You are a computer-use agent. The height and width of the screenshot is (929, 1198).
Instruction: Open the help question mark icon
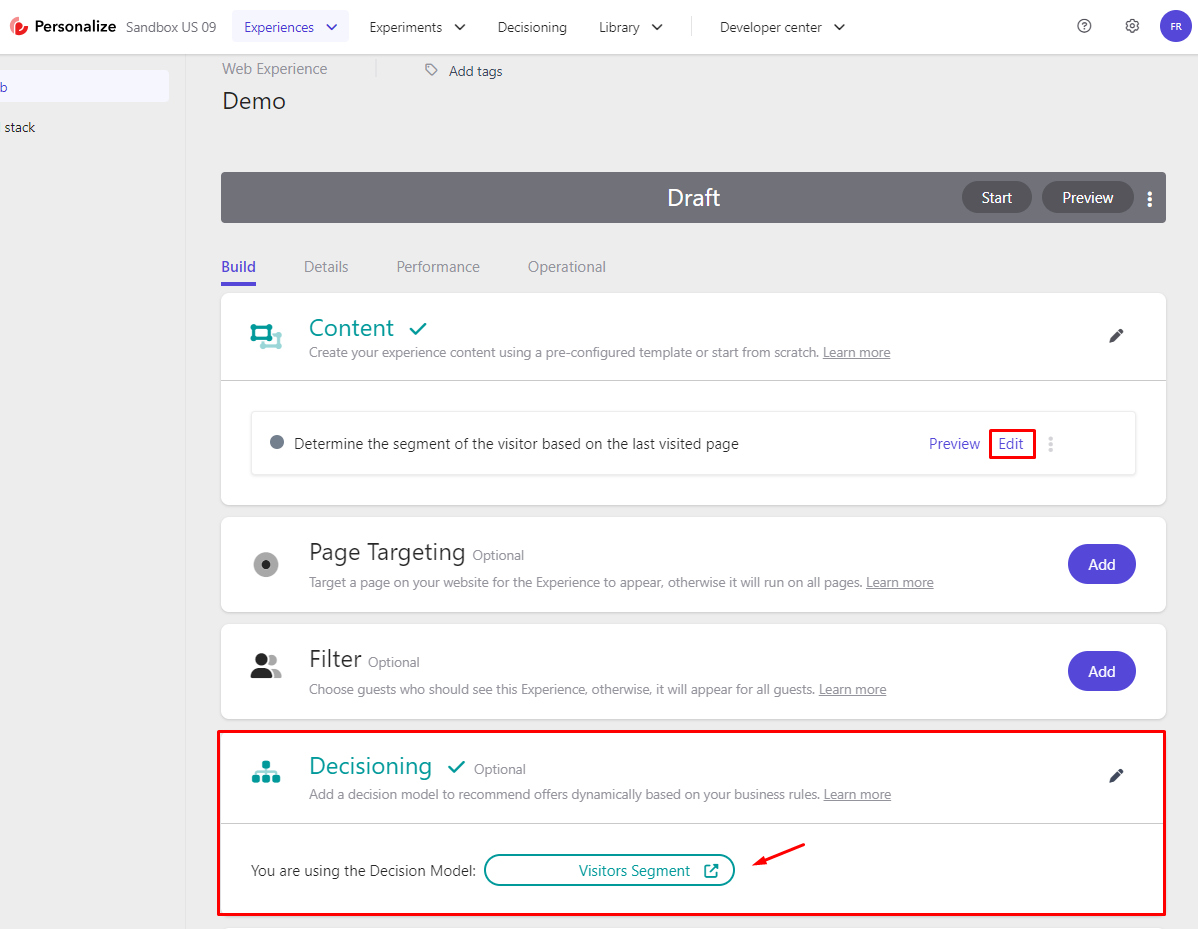1084,26
